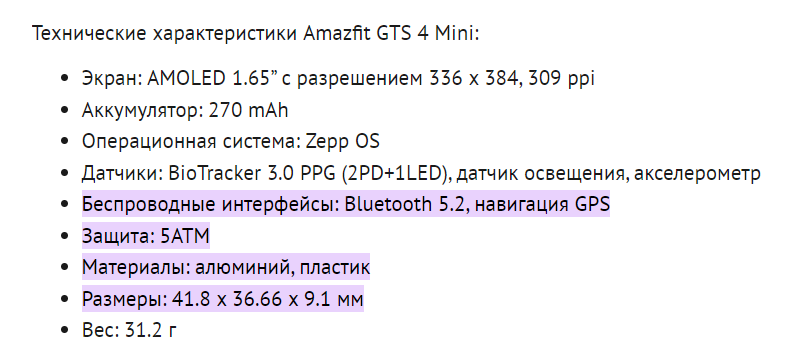Click the heading Технические характеристики Amazfit GTS 4 Mini
Viewport: 797px width, 361px height.
256,35
